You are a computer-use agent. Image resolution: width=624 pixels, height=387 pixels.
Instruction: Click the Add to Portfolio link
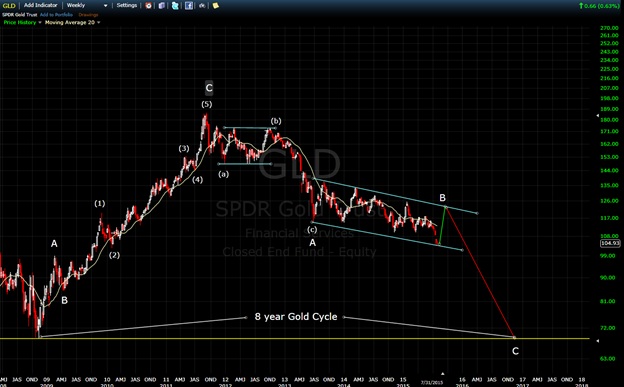click(56, 15)
